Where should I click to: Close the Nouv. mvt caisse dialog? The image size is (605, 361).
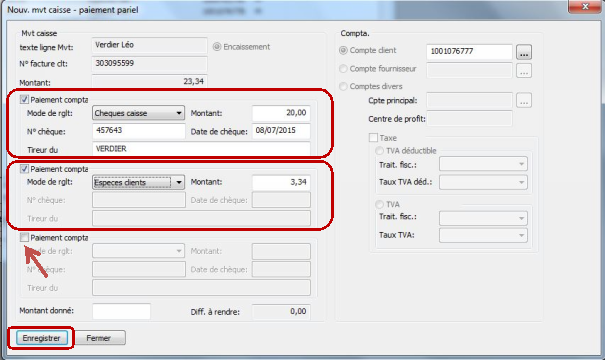point(585,6)
